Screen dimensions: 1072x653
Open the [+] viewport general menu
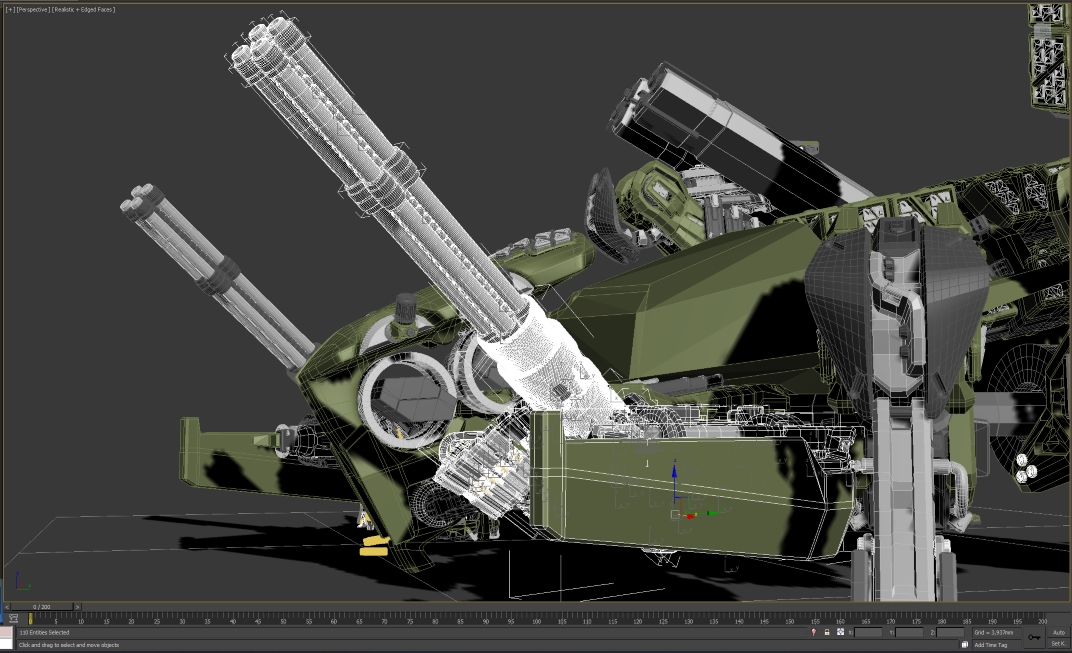(x=9, y=9)
